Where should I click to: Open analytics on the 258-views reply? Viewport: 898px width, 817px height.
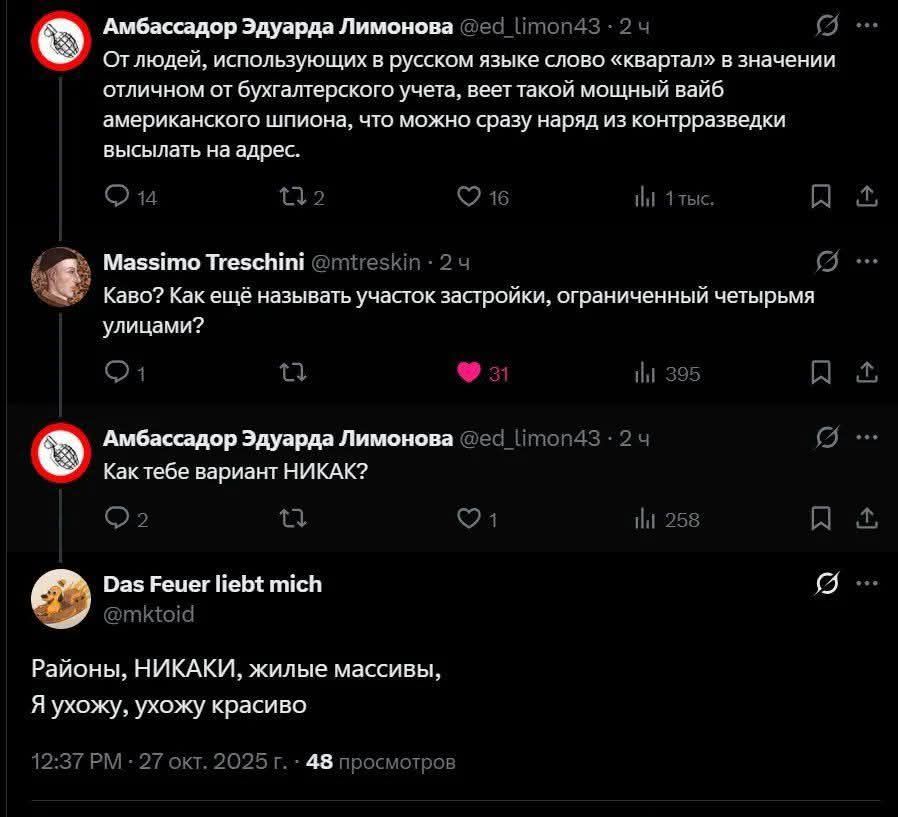(647, 519)
